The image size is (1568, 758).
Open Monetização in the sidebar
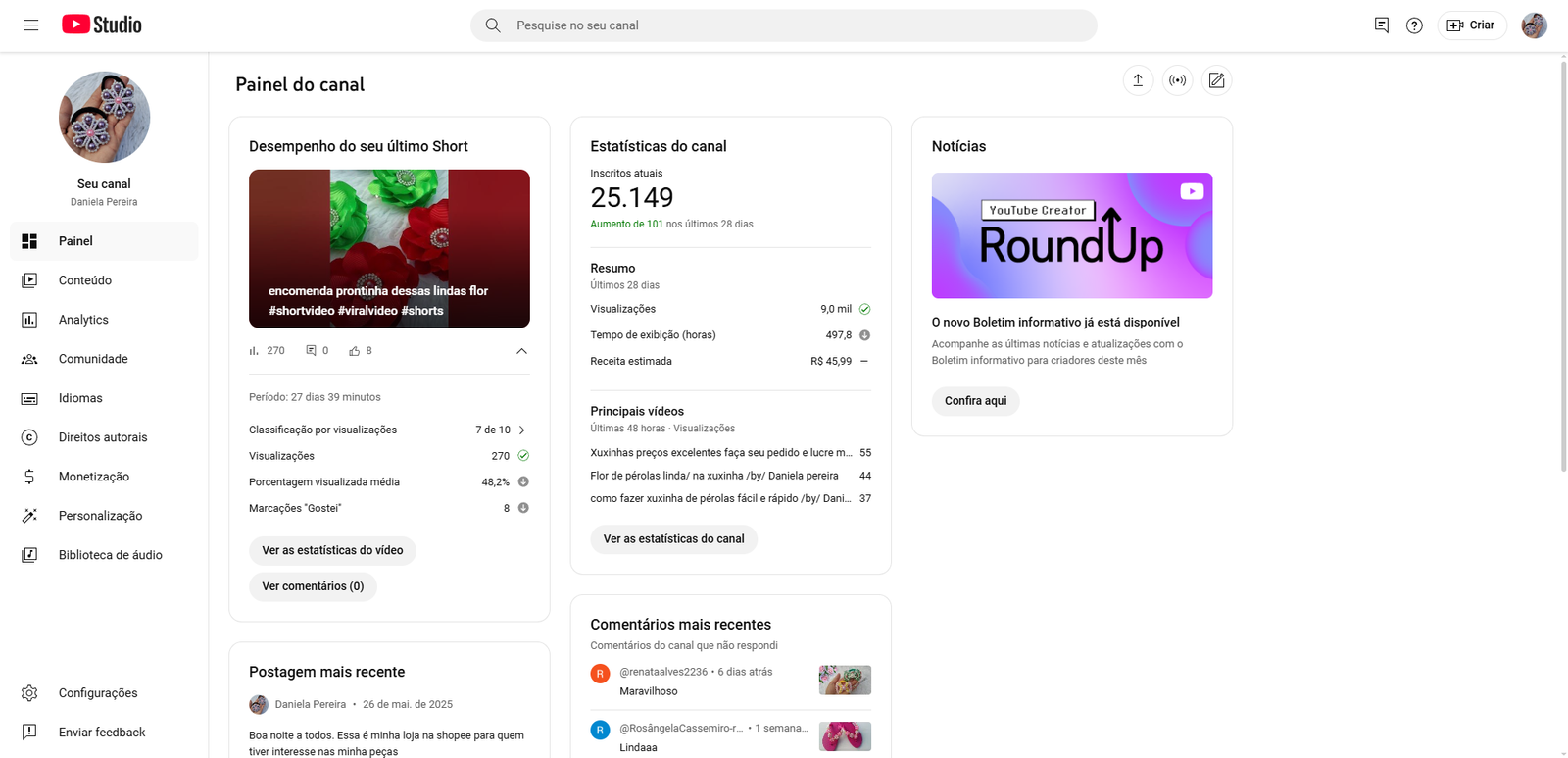(x=104, y=477)
